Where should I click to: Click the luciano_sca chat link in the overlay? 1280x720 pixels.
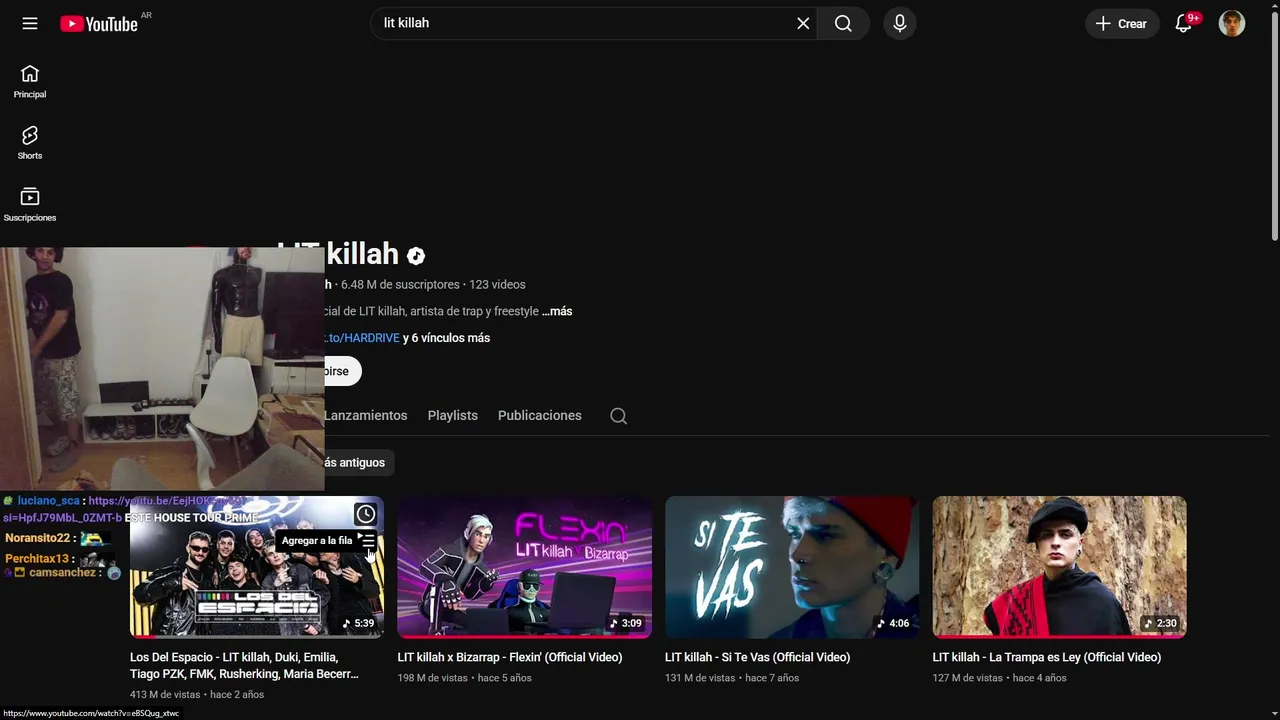coord(123,509)
